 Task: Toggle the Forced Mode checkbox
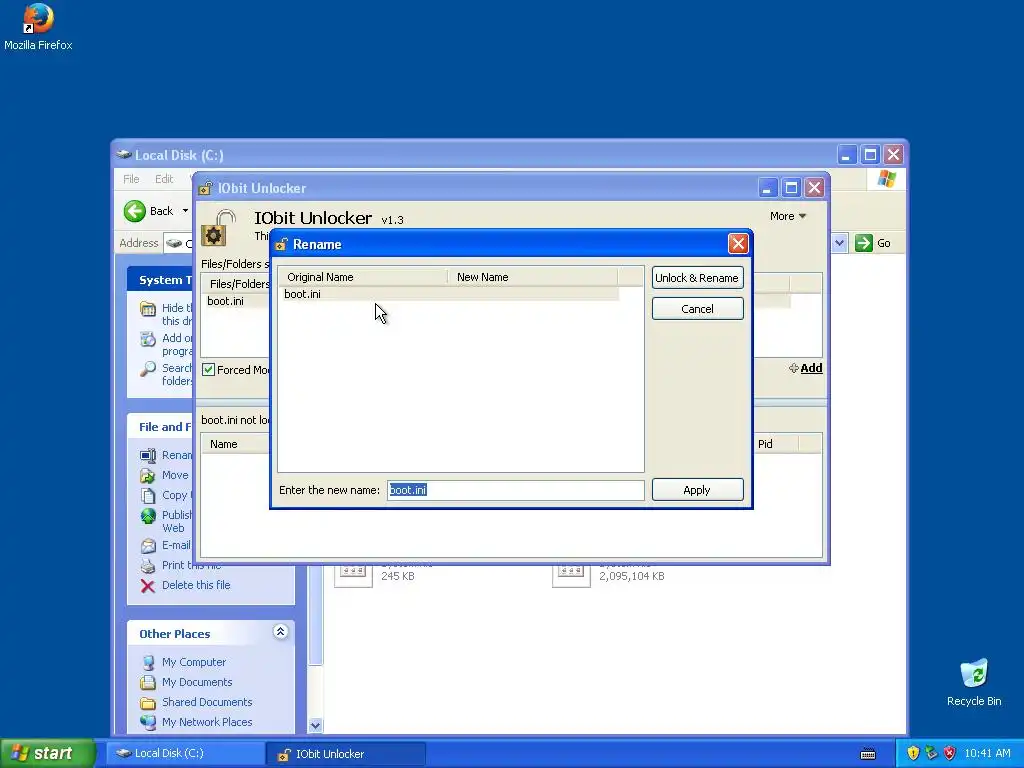point(208,370)
